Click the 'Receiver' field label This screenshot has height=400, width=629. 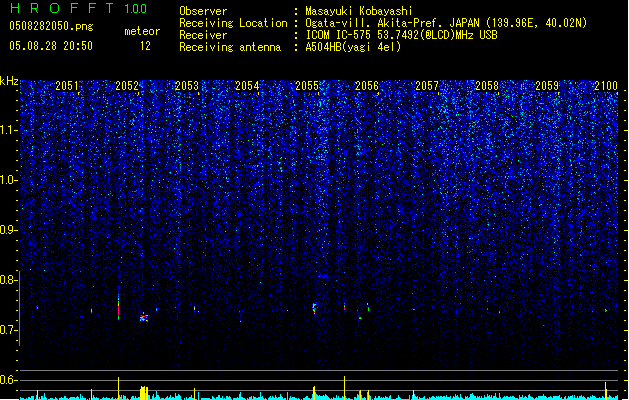(203, 35)
